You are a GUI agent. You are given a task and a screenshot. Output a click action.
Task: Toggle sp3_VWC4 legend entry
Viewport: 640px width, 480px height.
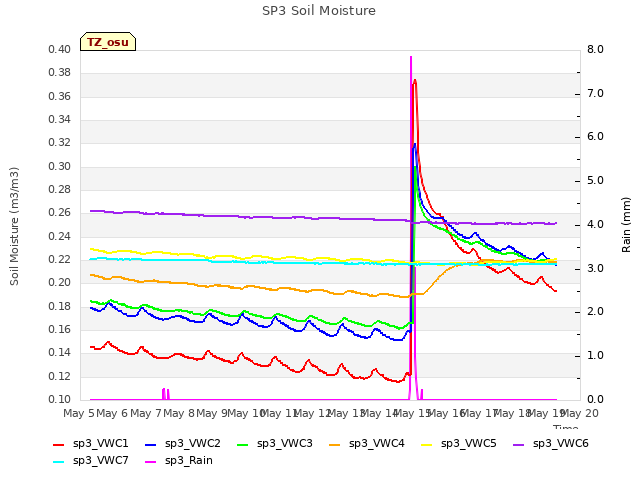[x=367, y=444]
